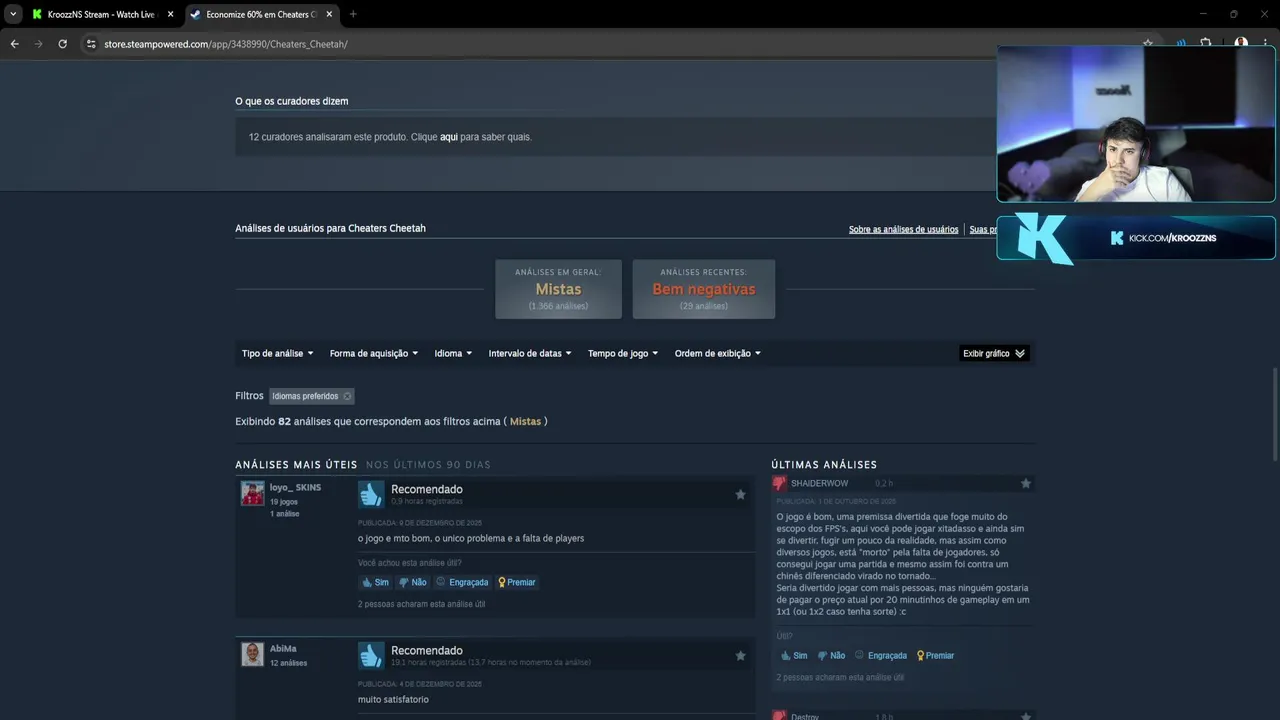Open SHAIDERWOW profile name

819,483
